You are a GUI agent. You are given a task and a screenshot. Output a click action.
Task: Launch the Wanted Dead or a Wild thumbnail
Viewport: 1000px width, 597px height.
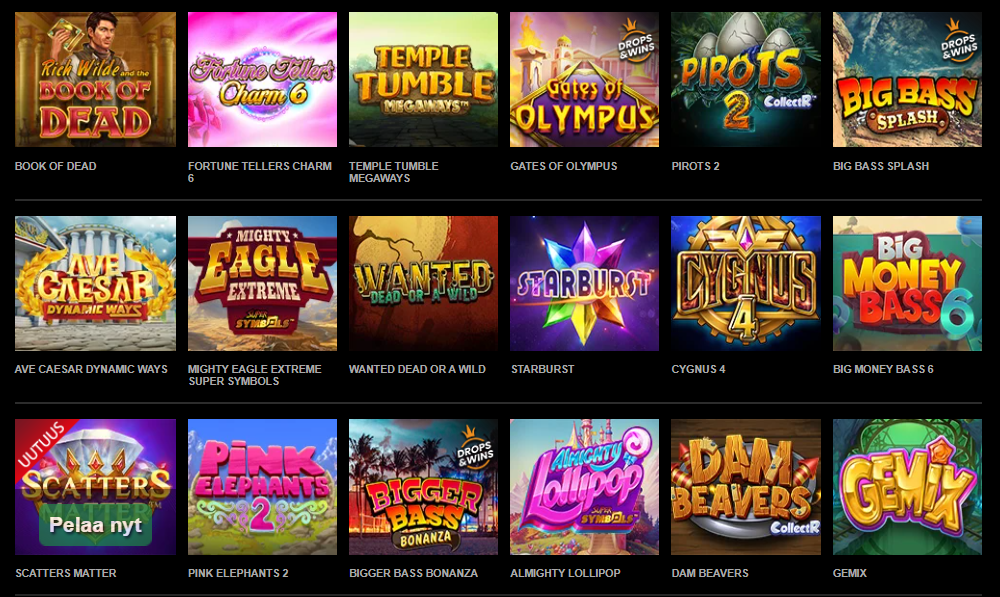(423, 283)
